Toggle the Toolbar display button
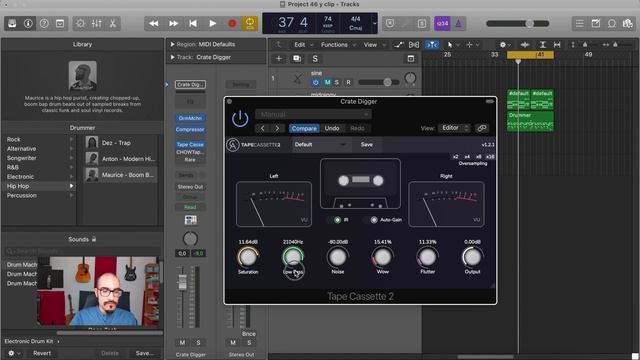The width and height of the screenshot is (640, 360). pyautogui.click(x=60, y=24)
